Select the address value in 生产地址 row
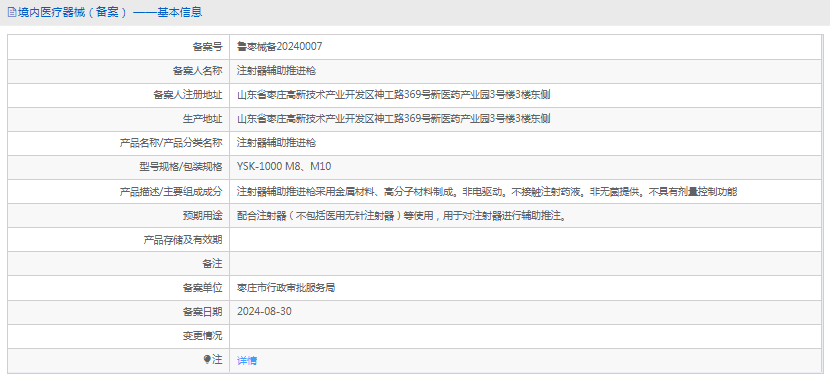 pyautogui.click(x=394, y=119)
